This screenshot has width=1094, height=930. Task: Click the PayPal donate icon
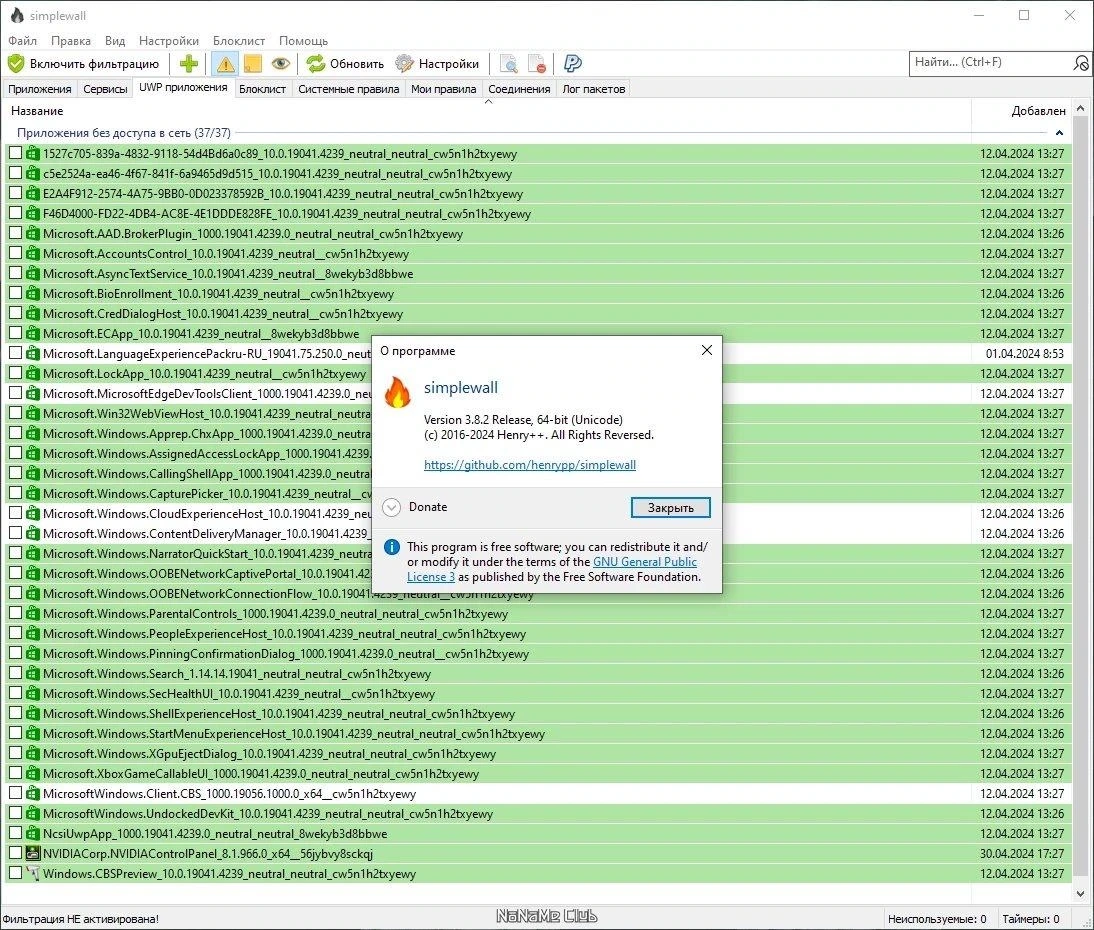tap(573, 64)
